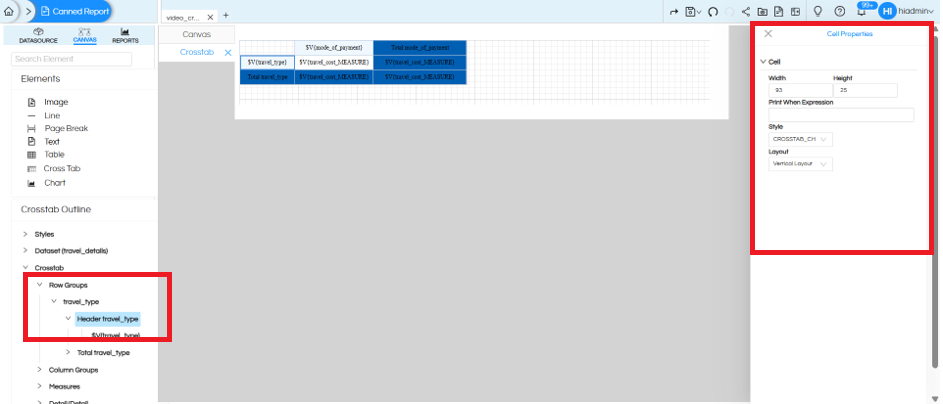This screenshot has height=404, width=943.
Task: Switch to the Crosstab side tab
Action: pyautogui.click(x=197, y=52)
